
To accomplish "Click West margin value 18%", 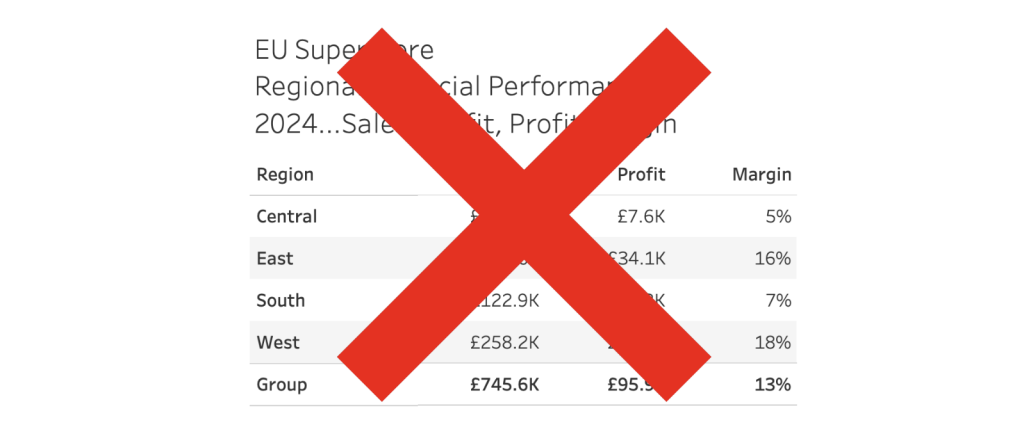I will (773, 342).
